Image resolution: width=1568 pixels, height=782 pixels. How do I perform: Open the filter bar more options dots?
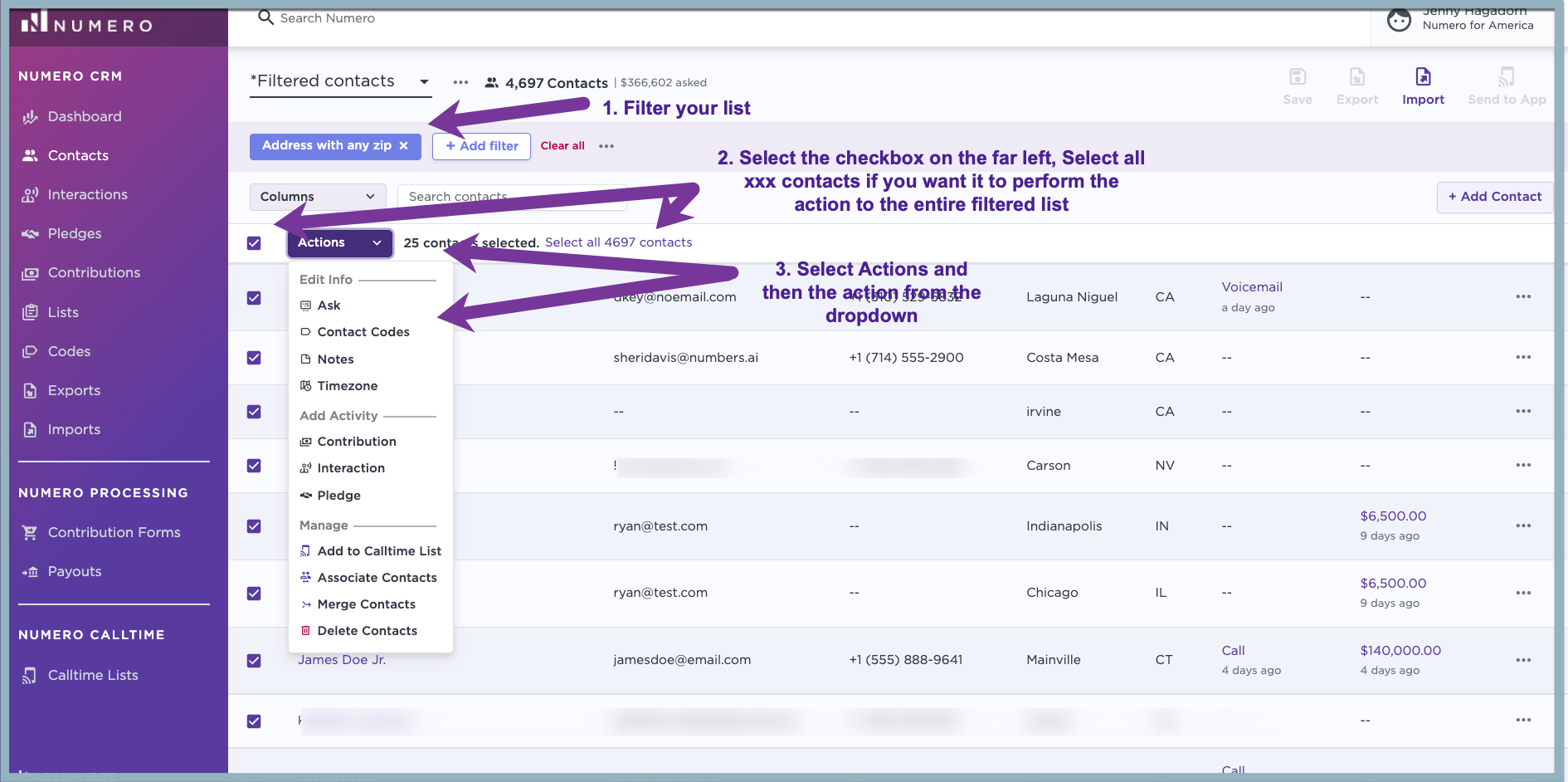606,146
